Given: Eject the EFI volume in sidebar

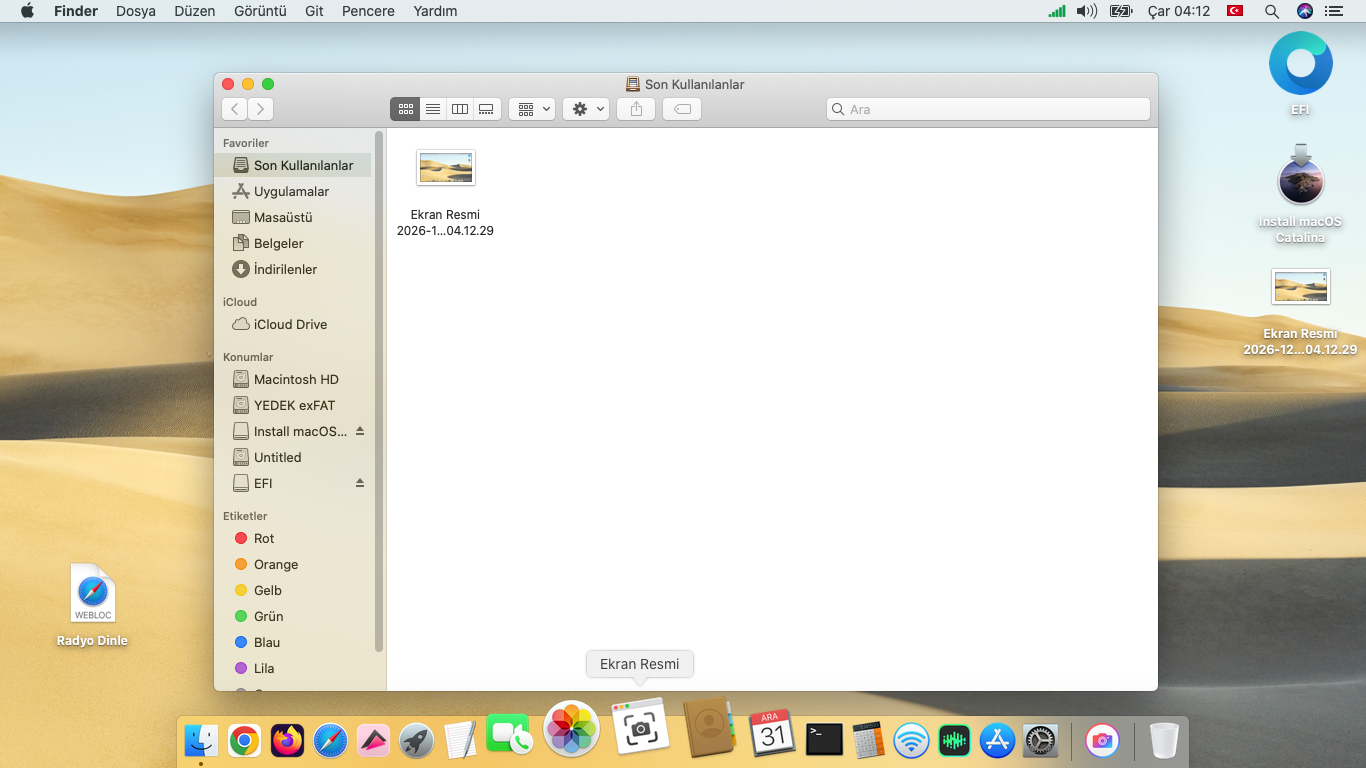Looking at the screenshot, I should pyautogui.click(x=360, y=483).
